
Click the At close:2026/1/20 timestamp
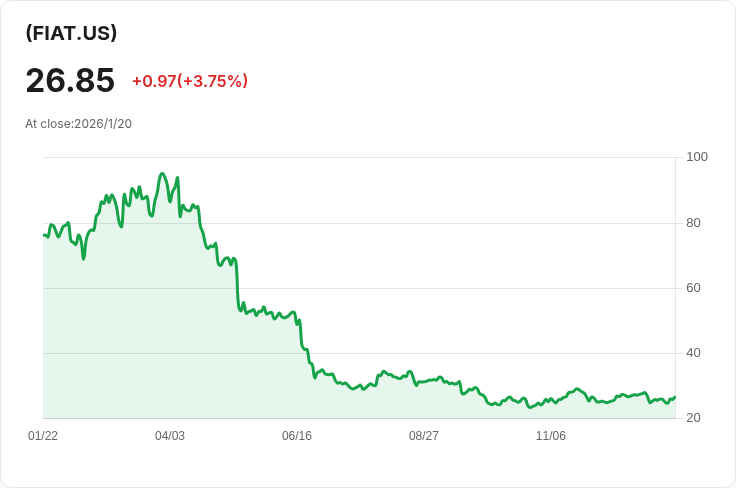click(x=78, y=124)
